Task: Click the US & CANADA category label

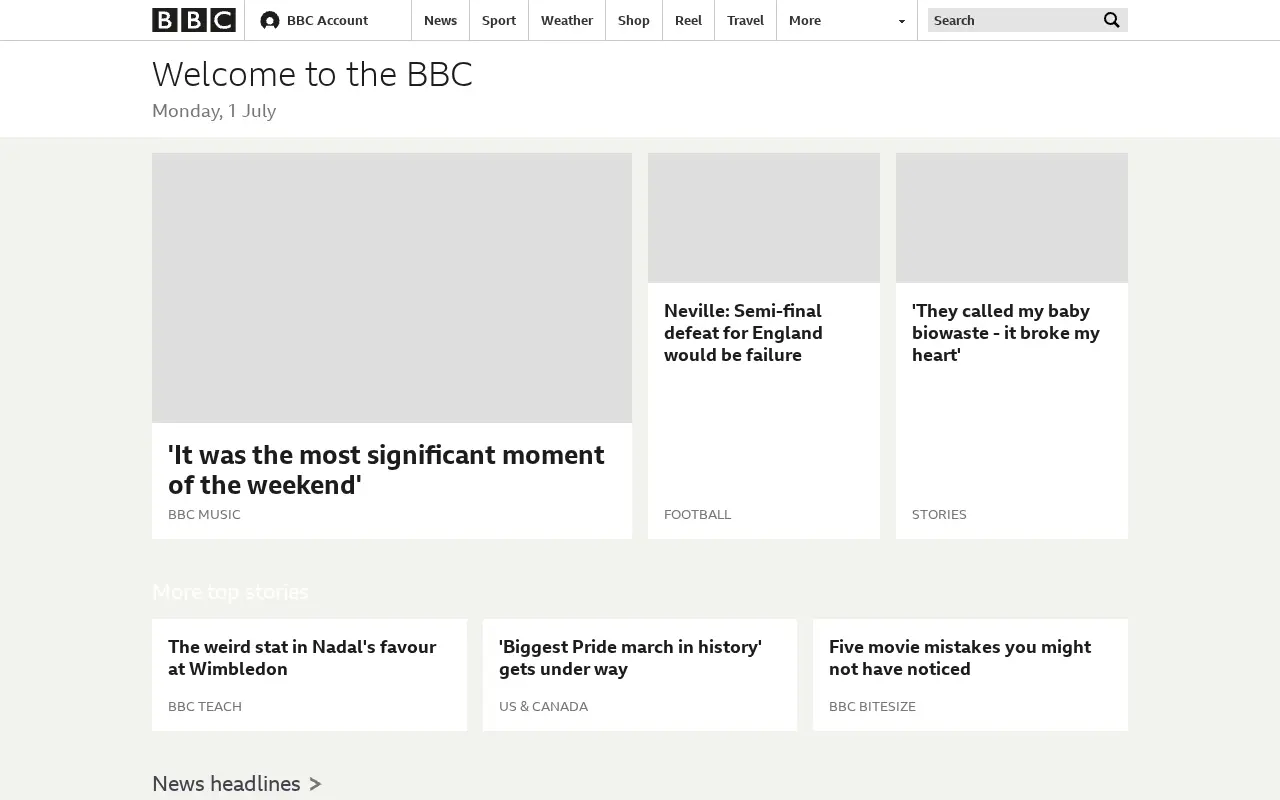Action: pyautogui.click(x=543, y=707)
